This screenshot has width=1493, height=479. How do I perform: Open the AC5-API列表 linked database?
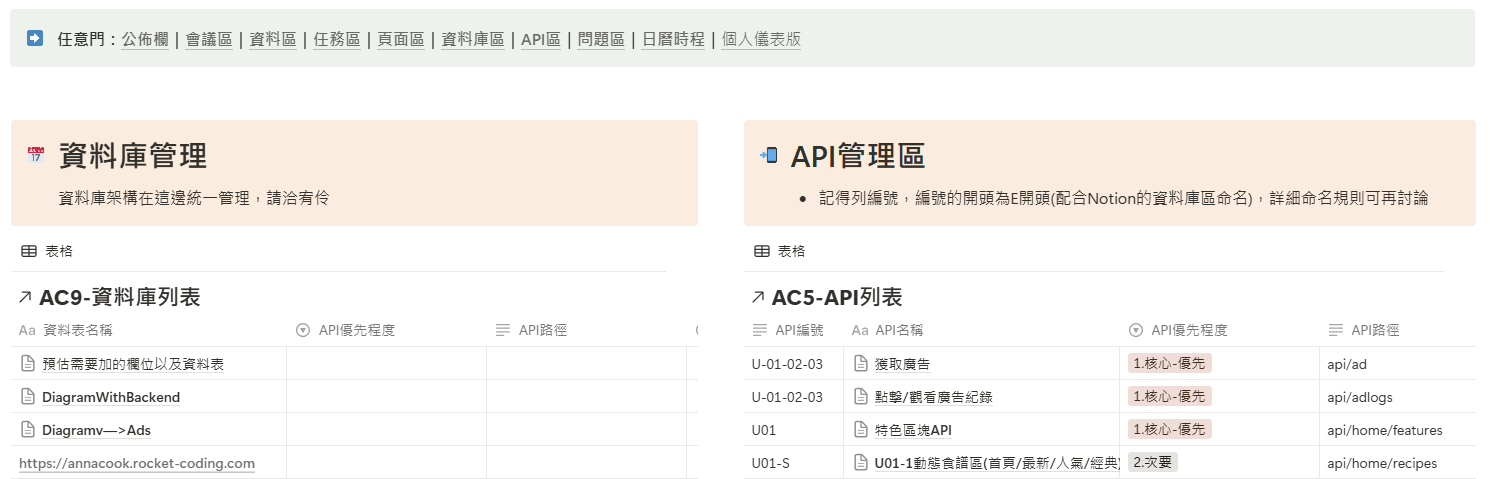[836, 297]
